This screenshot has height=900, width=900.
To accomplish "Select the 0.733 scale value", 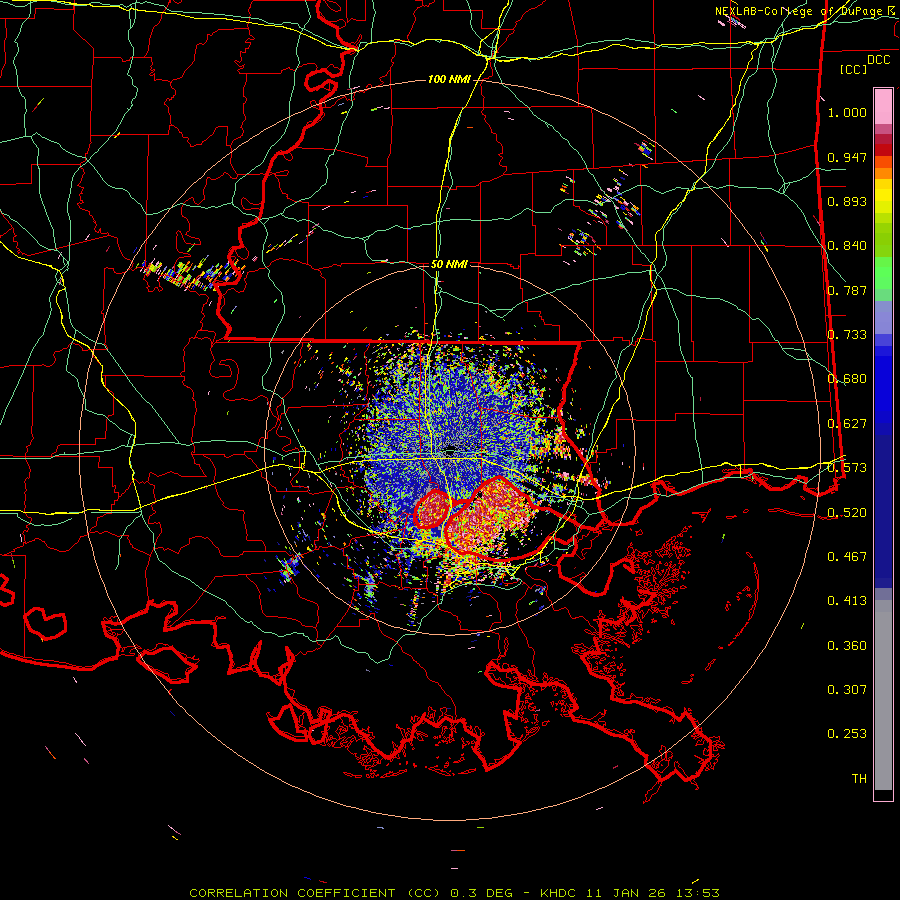I will pyautogui.click(x=847, y=335).
